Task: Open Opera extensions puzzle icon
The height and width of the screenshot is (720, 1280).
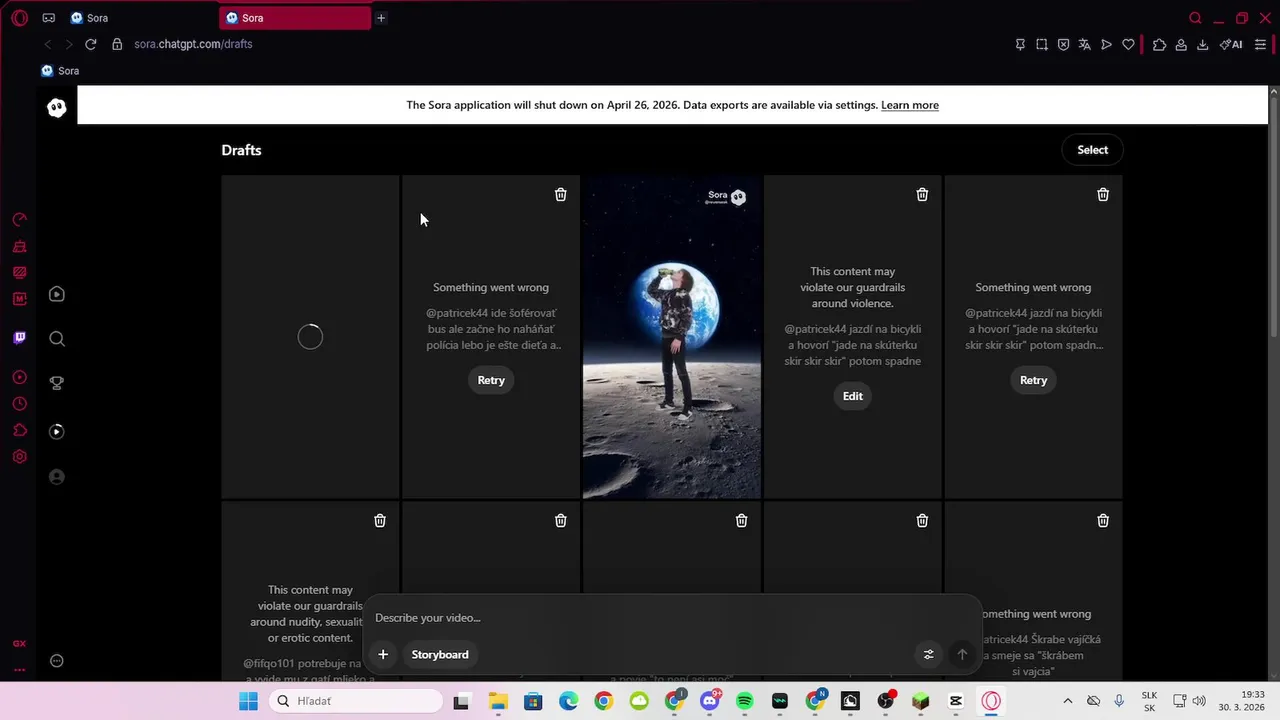Action: click(x=1159, y=44)
